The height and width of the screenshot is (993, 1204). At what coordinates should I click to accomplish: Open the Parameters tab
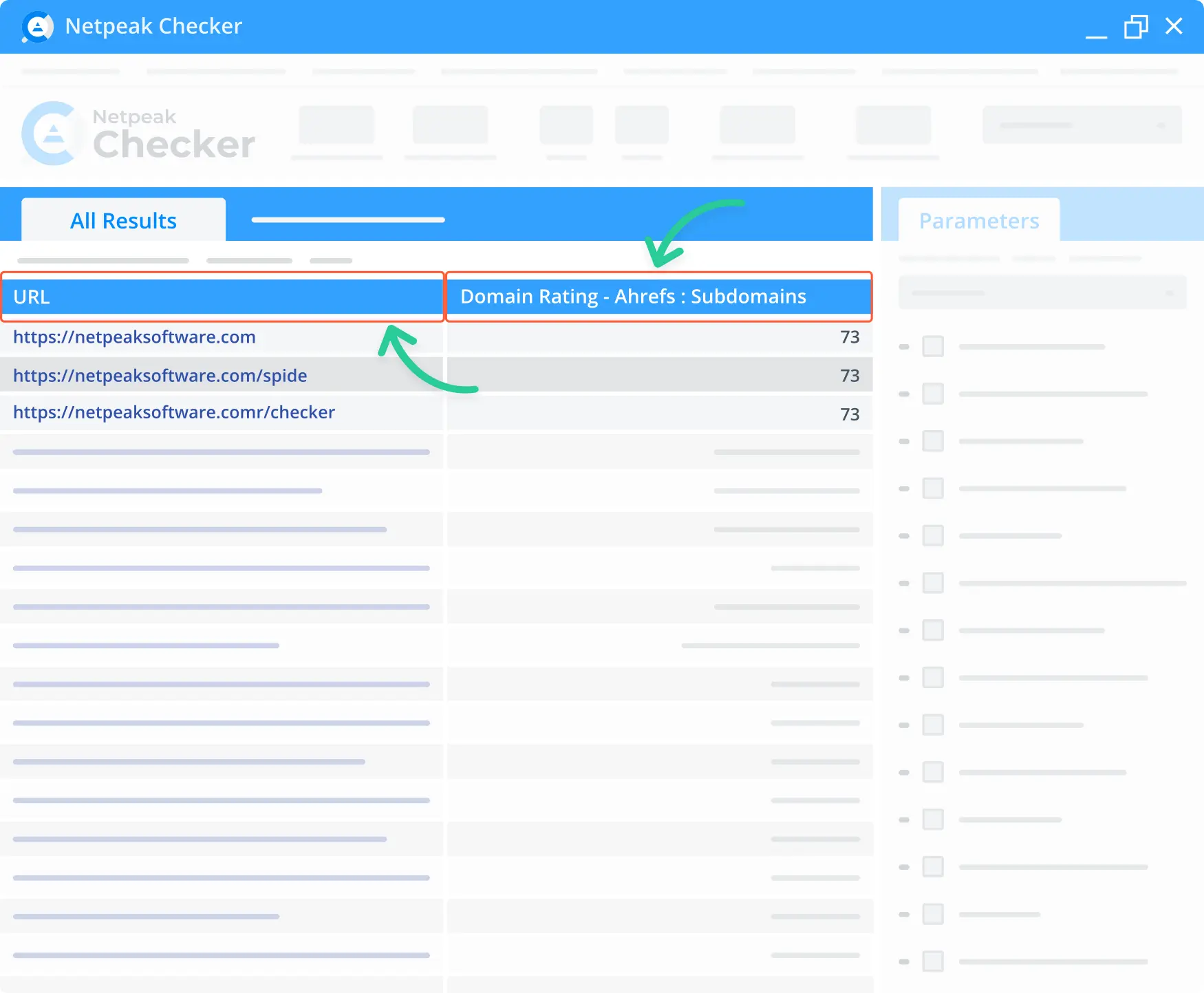coord(978,220)
